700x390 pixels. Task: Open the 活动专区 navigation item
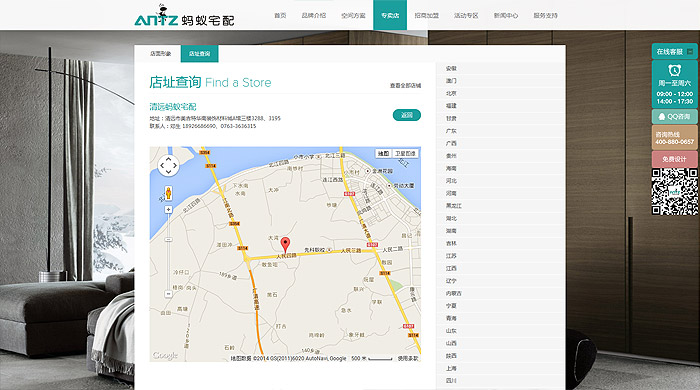coord(466,15)
